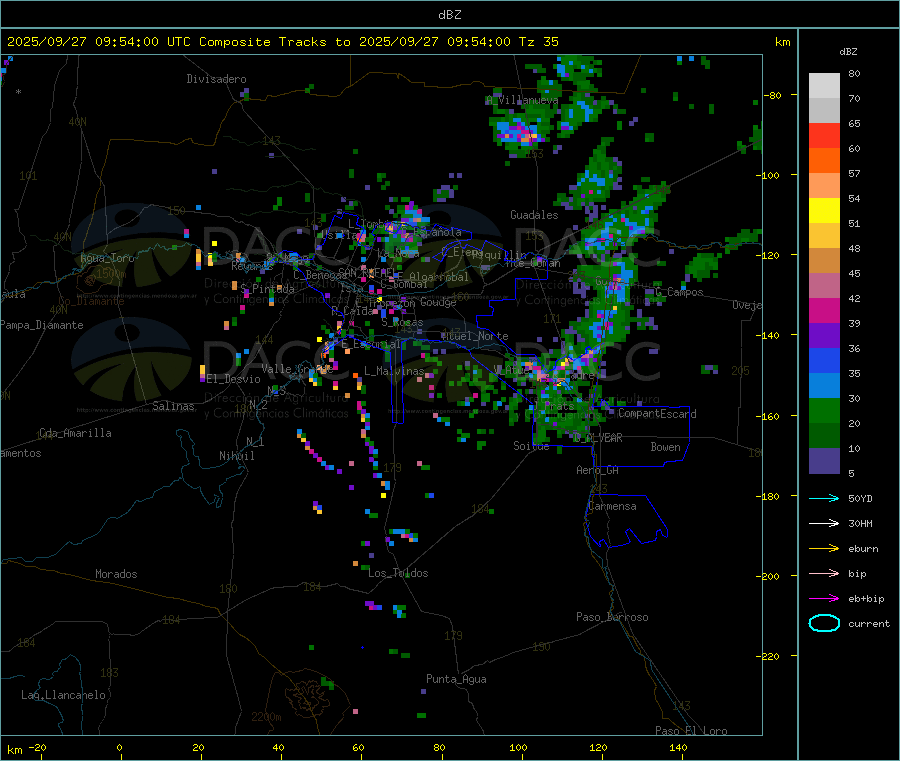
Task: Select the red 60 dBZ color swatch
Action: [824, 135]
